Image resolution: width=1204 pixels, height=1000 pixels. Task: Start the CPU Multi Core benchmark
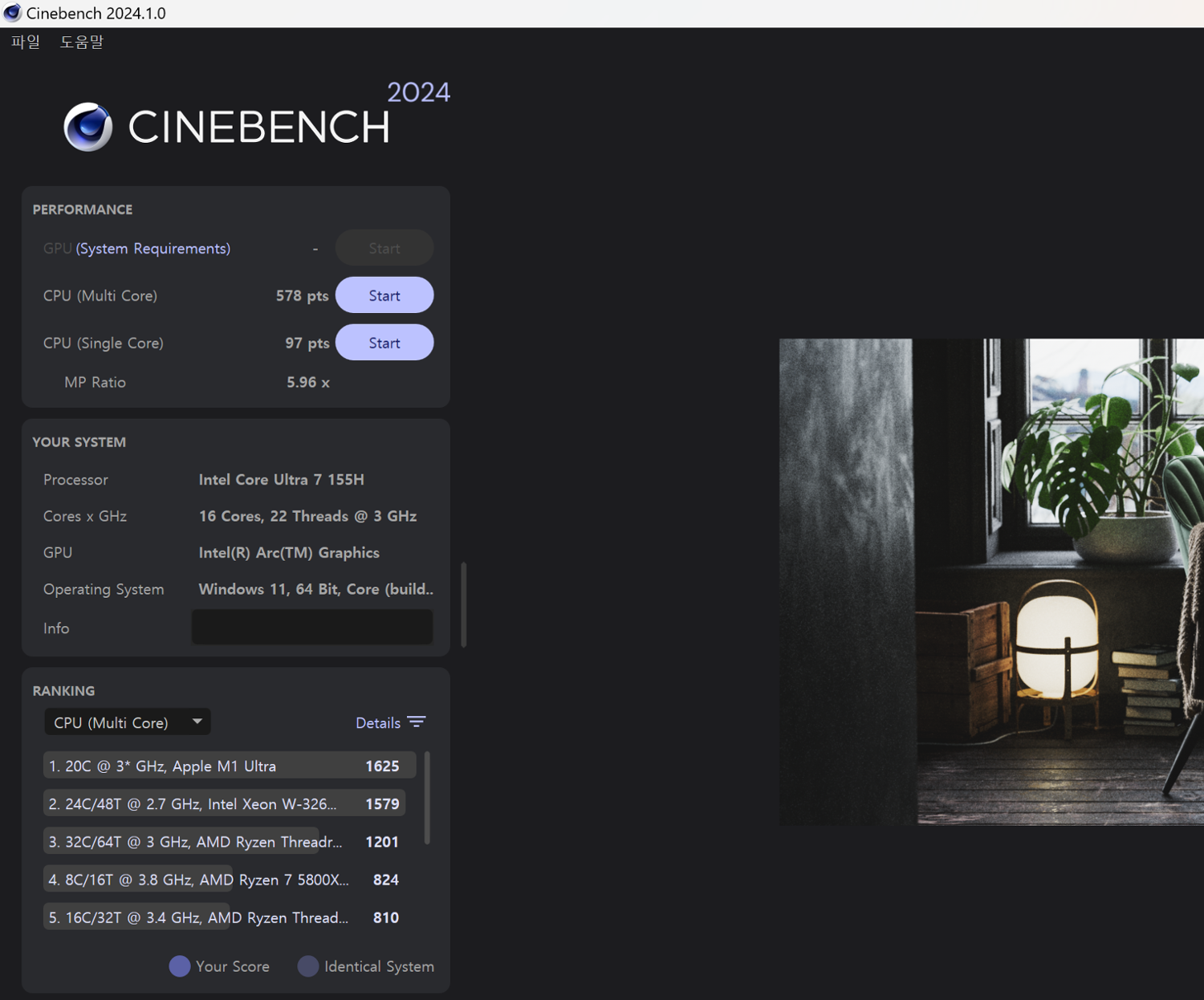(384, 295)
